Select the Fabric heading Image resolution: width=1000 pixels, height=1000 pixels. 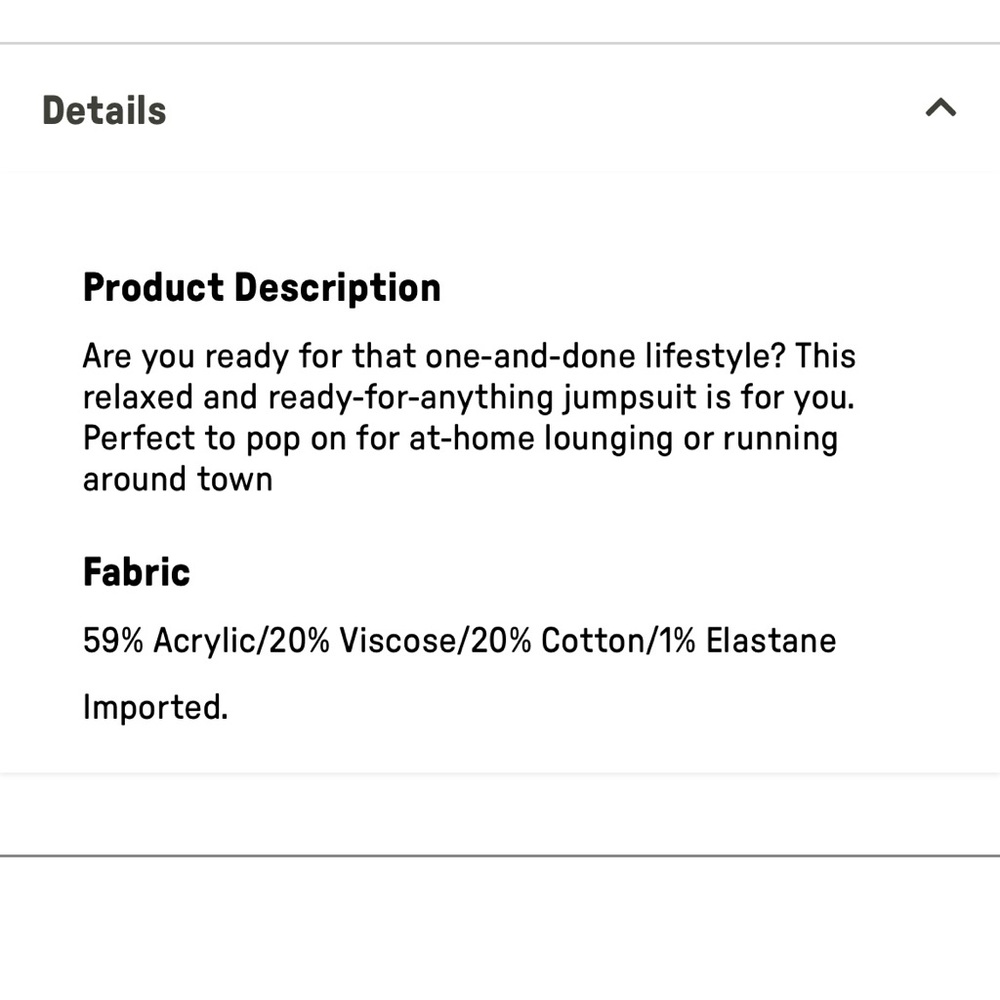[x=136, y=572]
